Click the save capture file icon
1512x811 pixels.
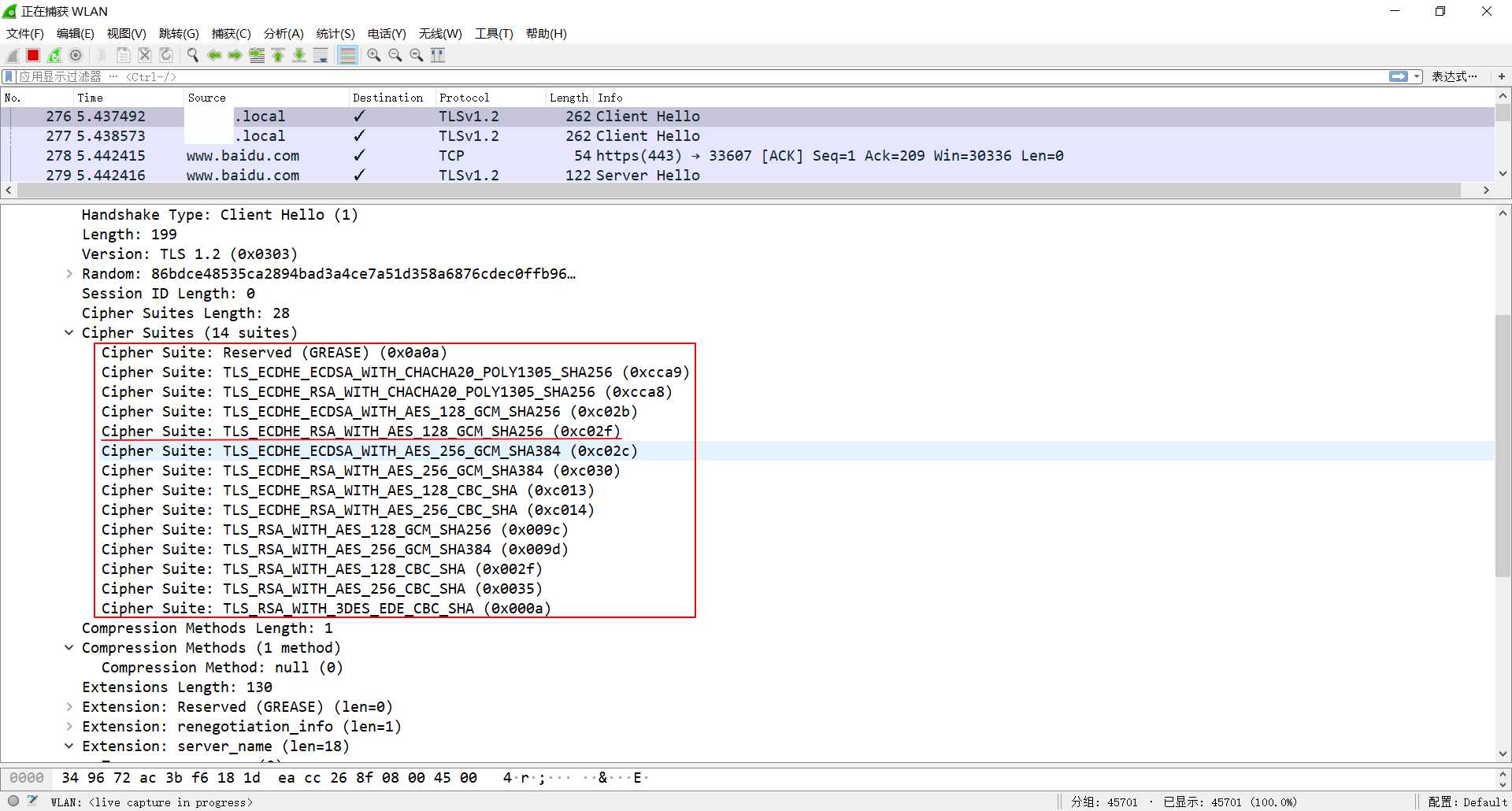click(x=124, y=55)
